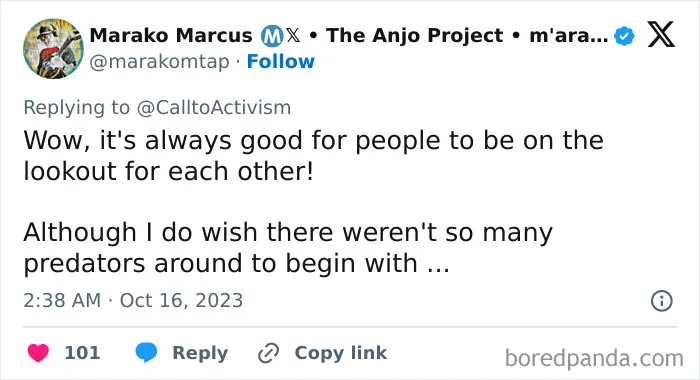Open the @marakomtap handle link
The image size is (700, 380).
pyautogui.click(x=159, y=62)
